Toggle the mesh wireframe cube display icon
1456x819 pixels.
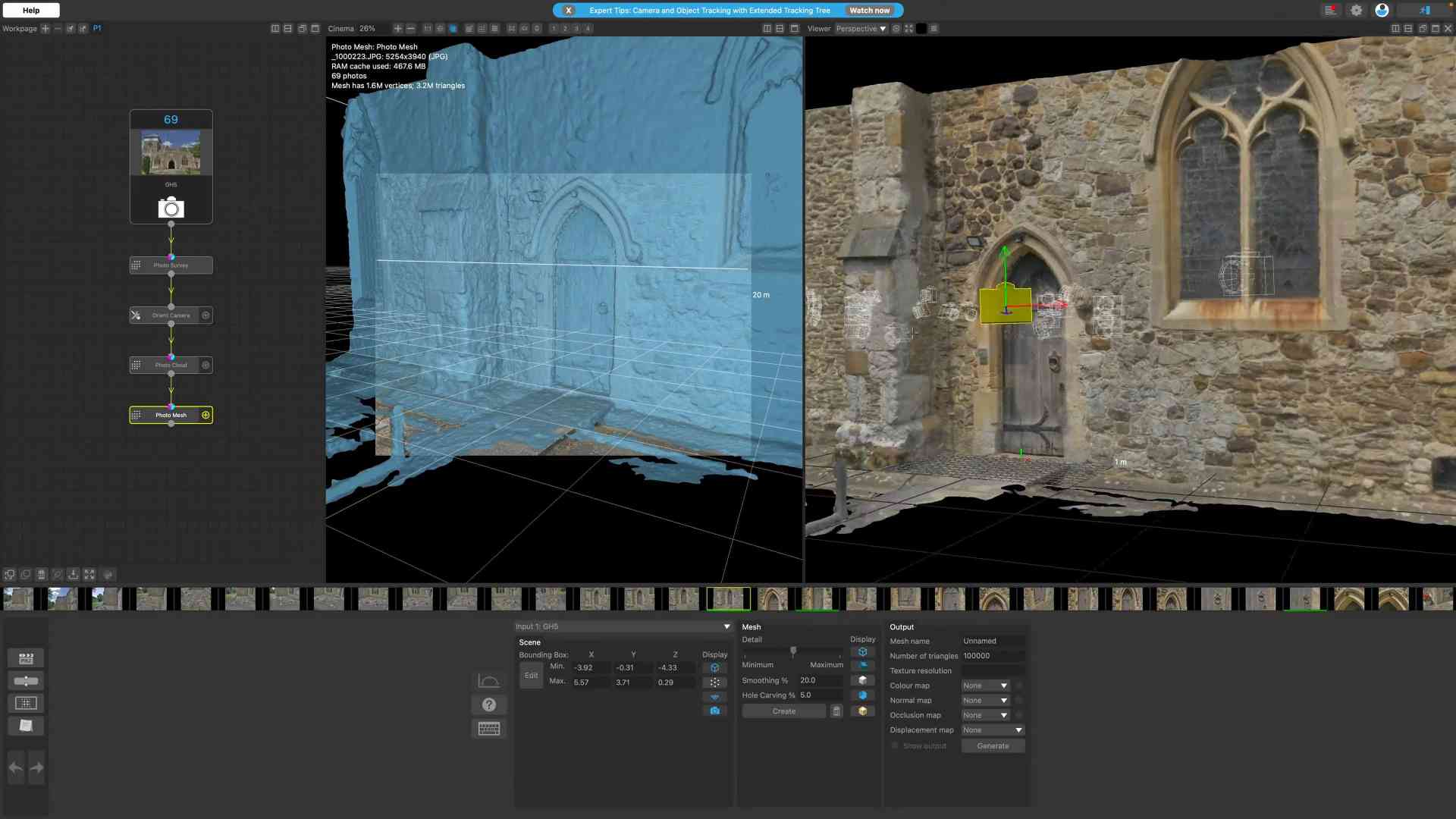point(863,651)
